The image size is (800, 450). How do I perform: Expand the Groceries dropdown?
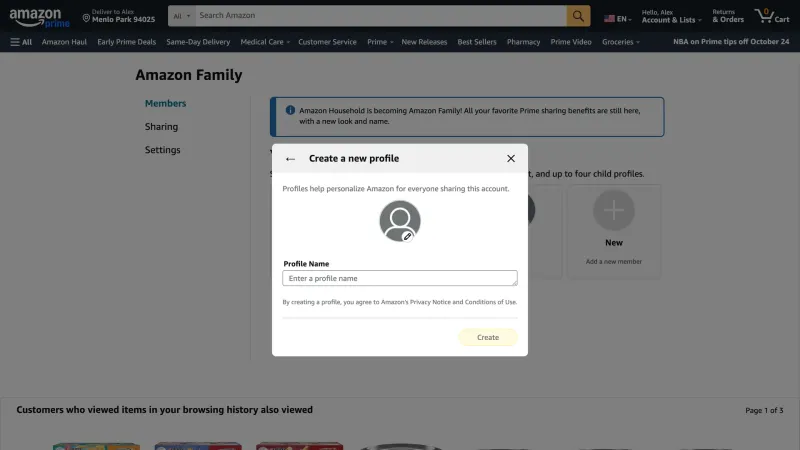620,42
